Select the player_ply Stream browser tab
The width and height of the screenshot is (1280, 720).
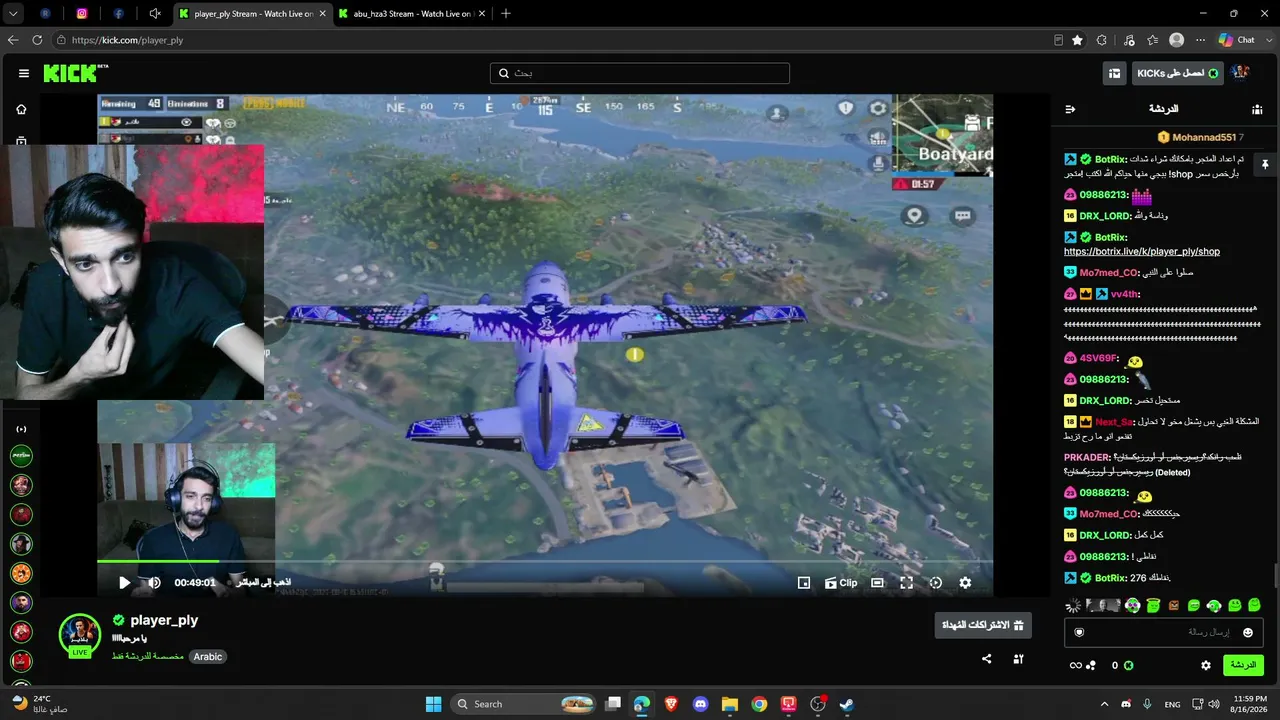pos(251,14)
